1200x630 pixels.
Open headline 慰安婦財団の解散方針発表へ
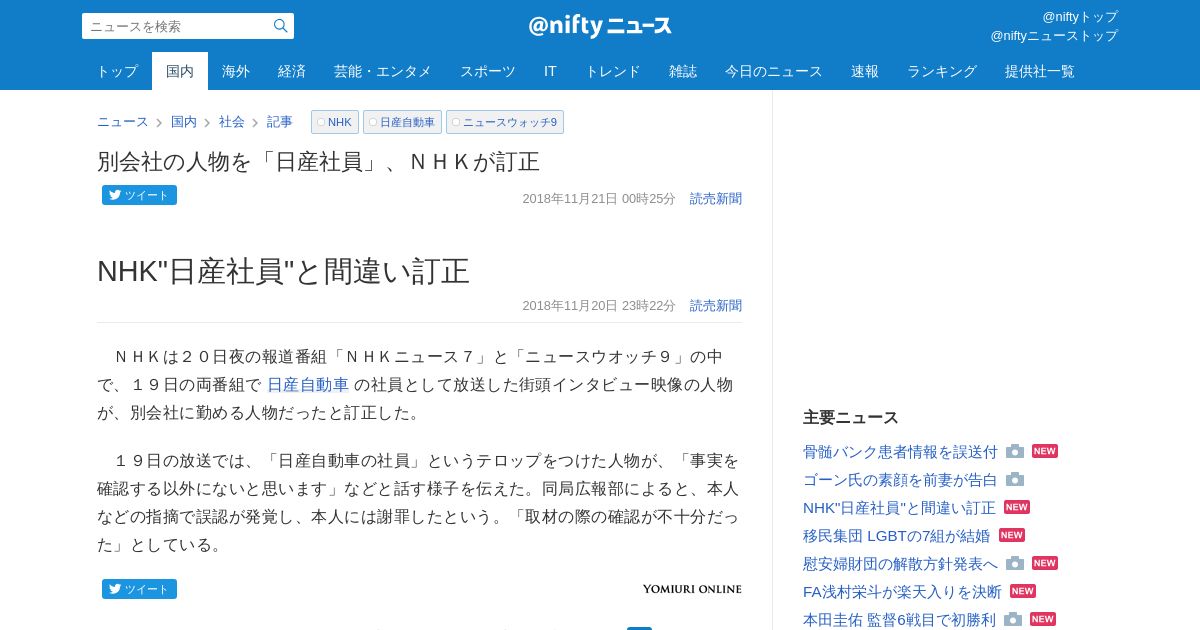point(900,564)
